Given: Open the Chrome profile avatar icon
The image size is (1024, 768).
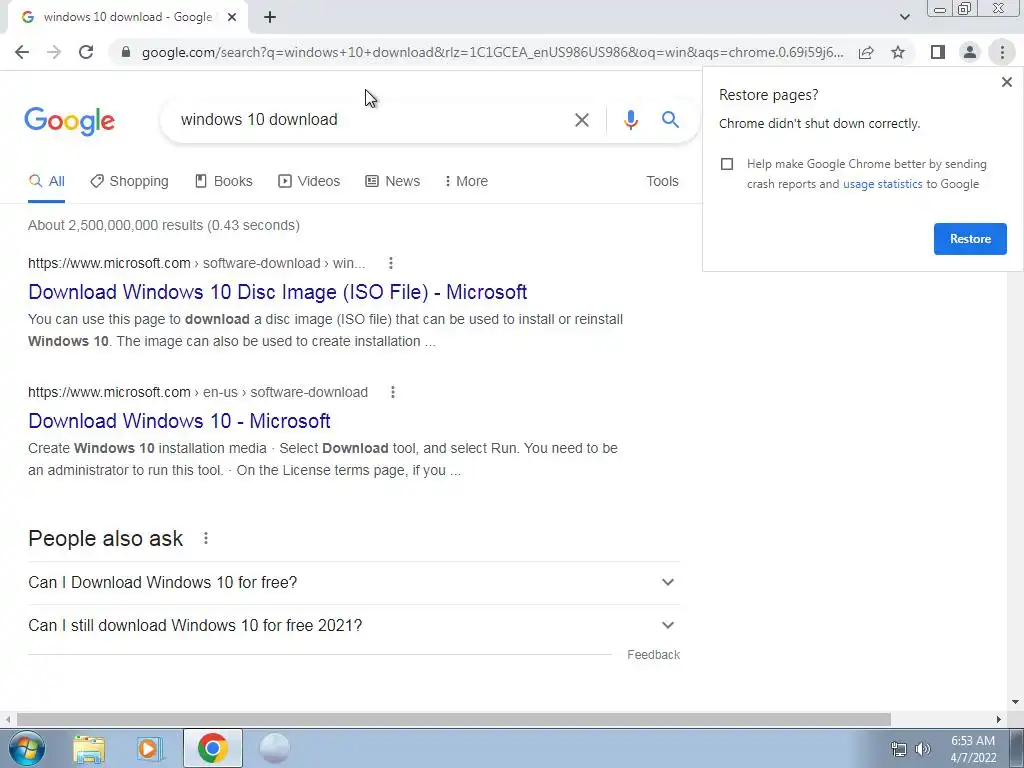Looking at the screenshot, I should (x=970, y=52).
